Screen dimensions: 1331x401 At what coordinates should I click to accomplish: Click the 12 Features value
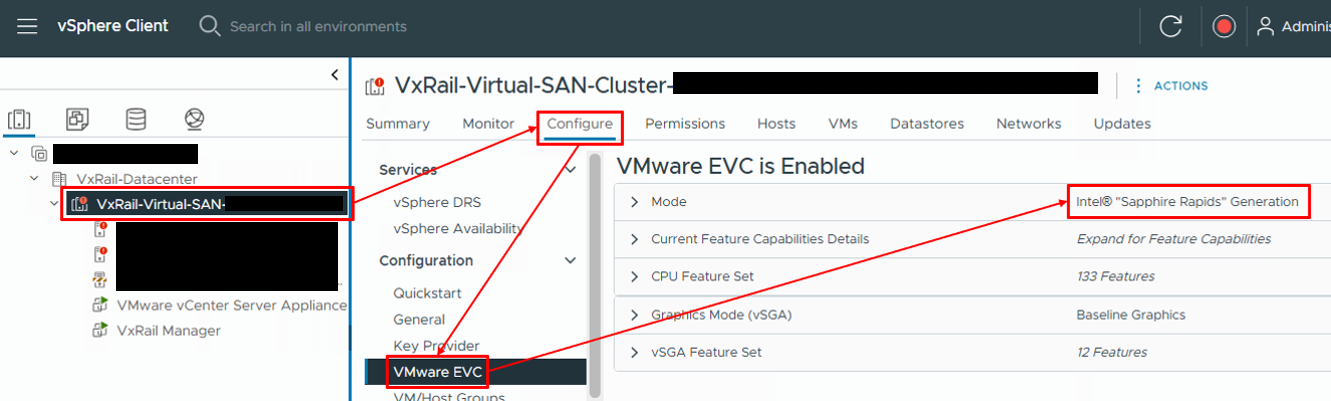(x=1111, y=352)
